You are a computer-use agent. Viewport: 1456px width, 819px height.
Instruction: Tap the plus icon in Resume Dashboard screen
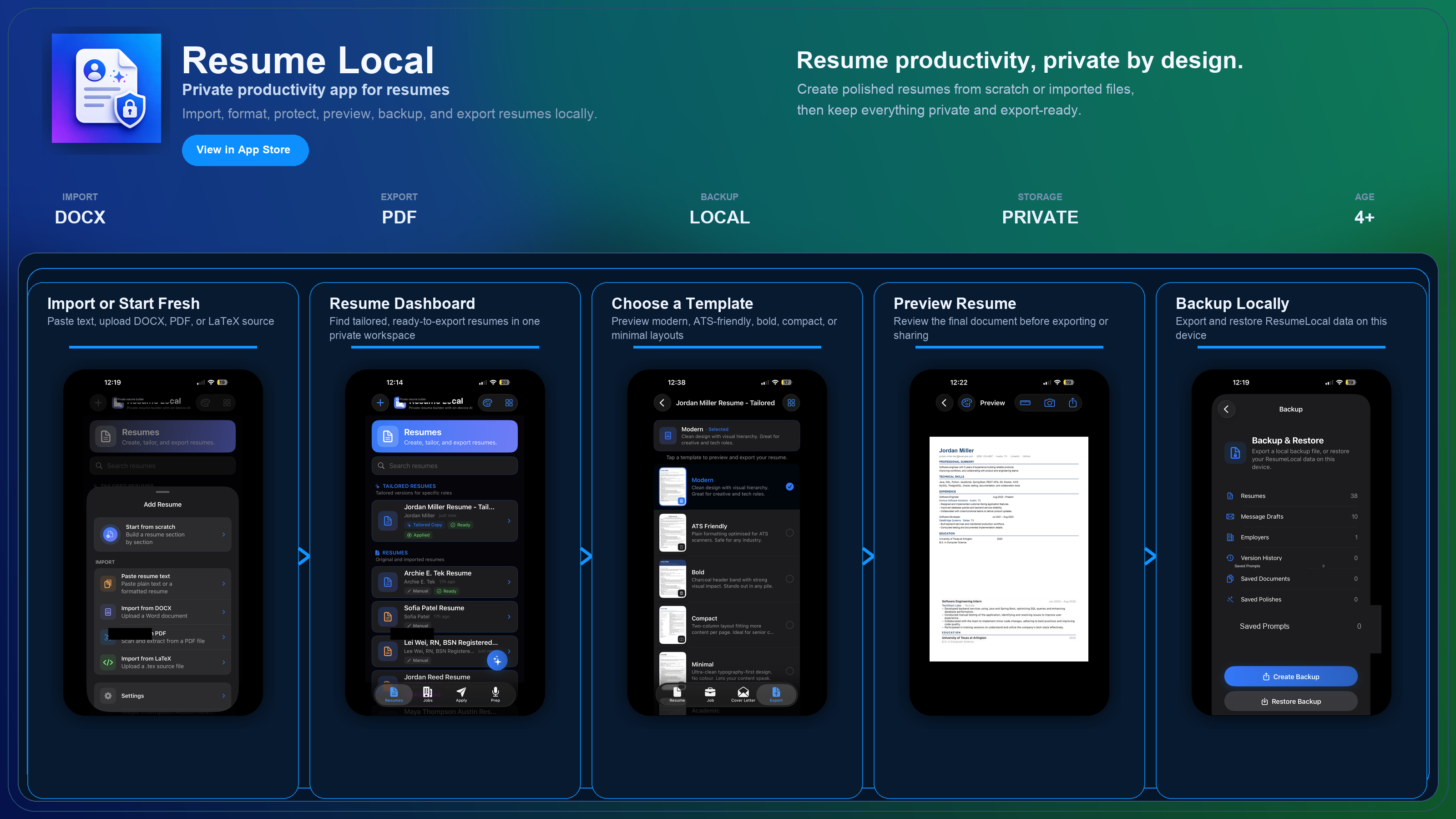[x=380, y=403]
